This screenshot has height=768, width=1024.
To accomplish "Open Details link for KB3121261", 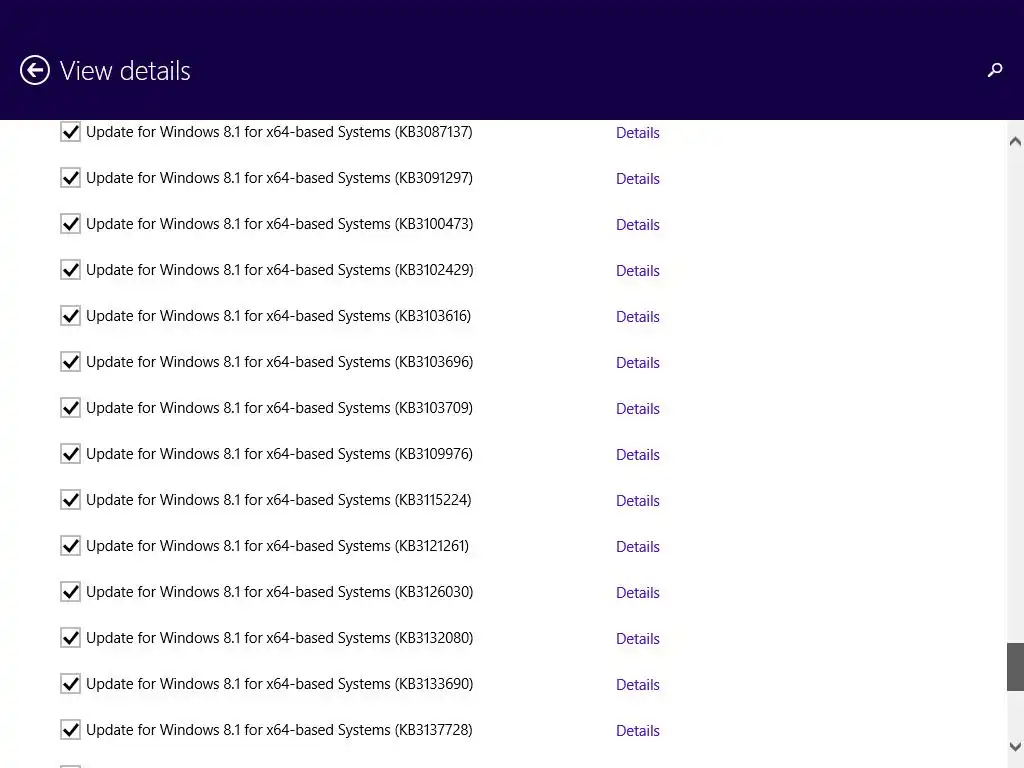I will [x=638, y=547].
